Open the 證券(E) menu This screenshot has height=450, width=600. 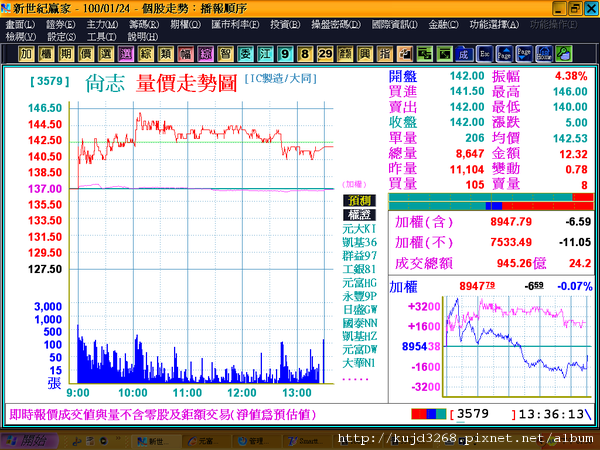[60, 25]
